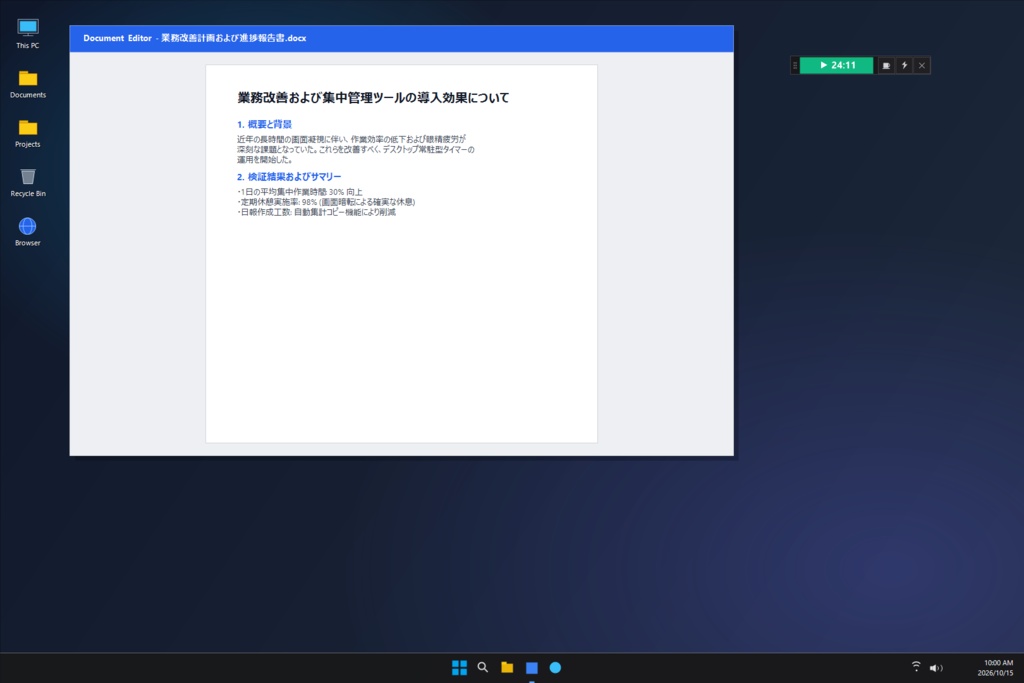Click the 2026/10/15 date in taskbar

[x=996, y=673]
